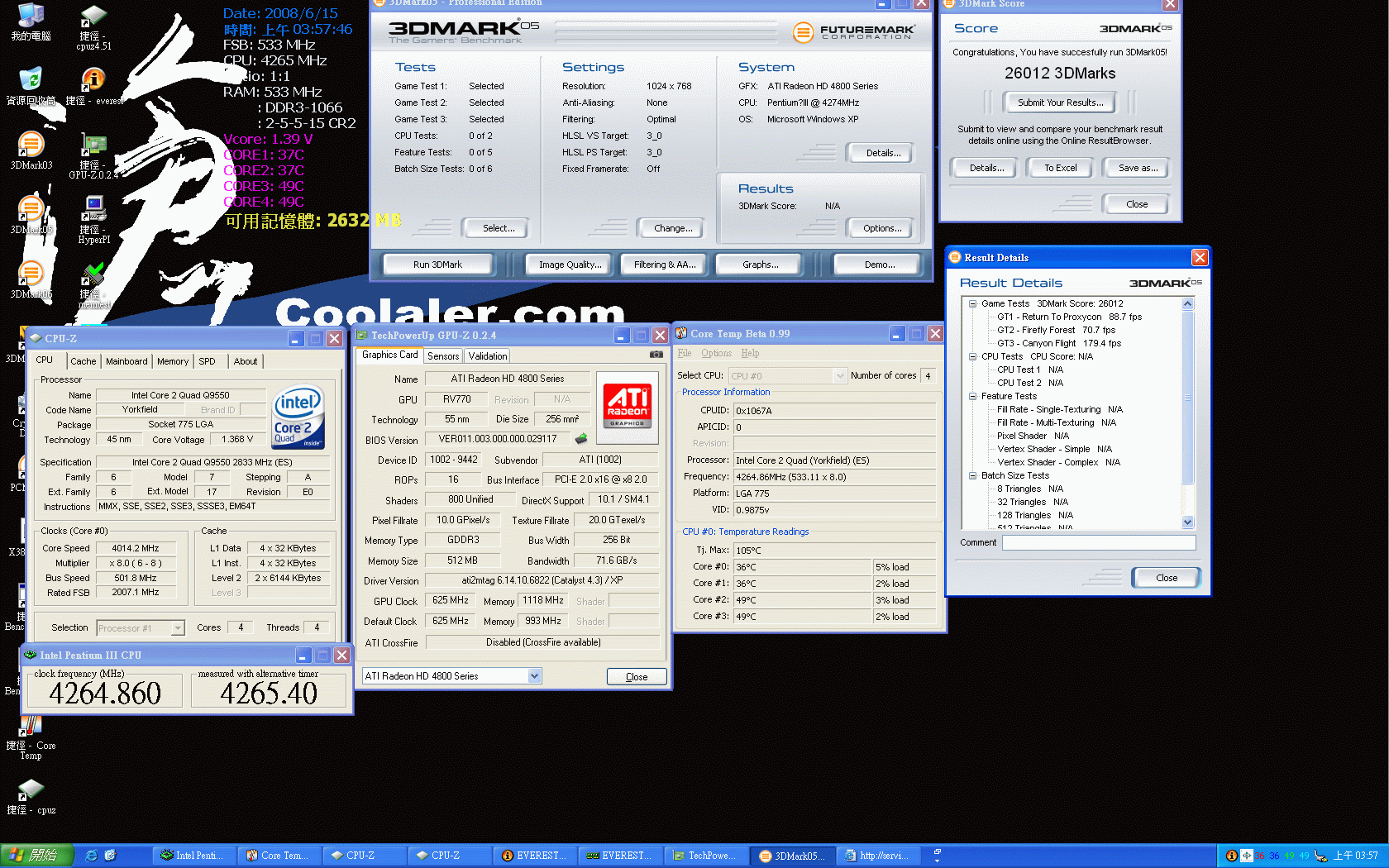Click the Demo... button

(x=879, y=265)
